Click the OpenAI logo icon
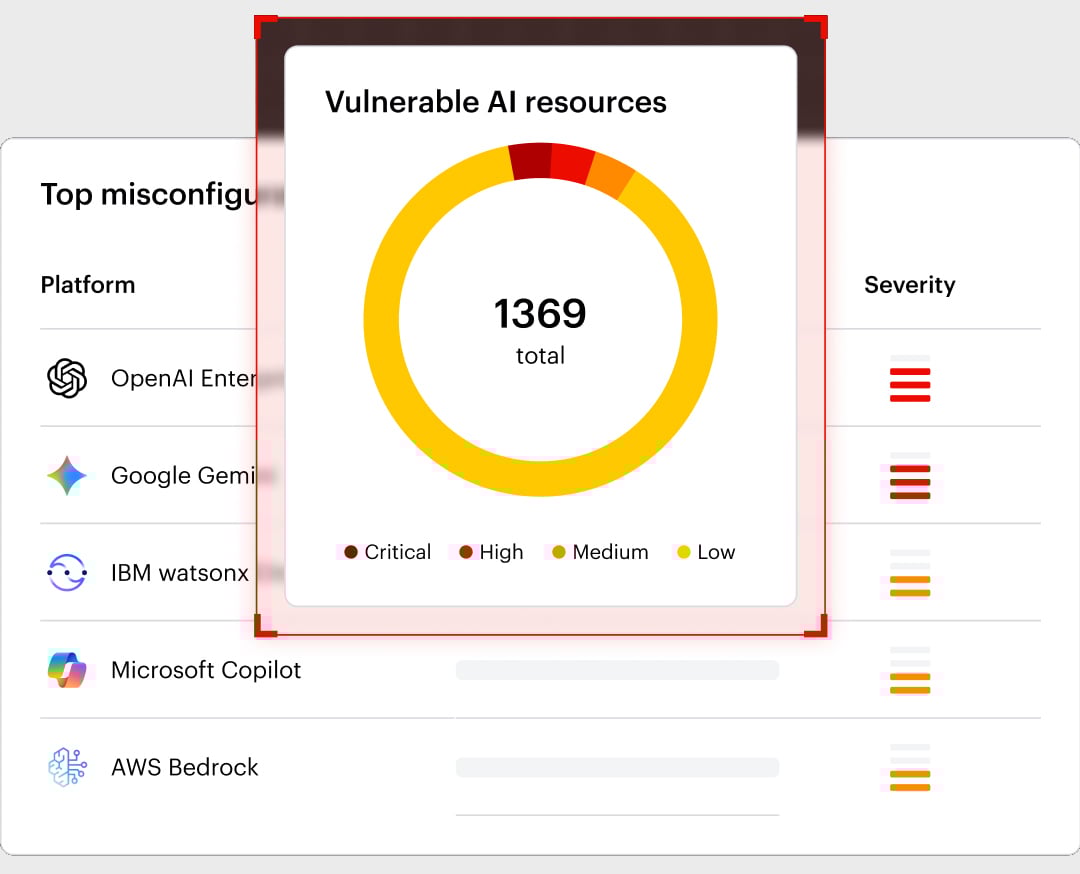Image resolution: width=1080 pixels, height=874 pixels. (x=69, y=378)
